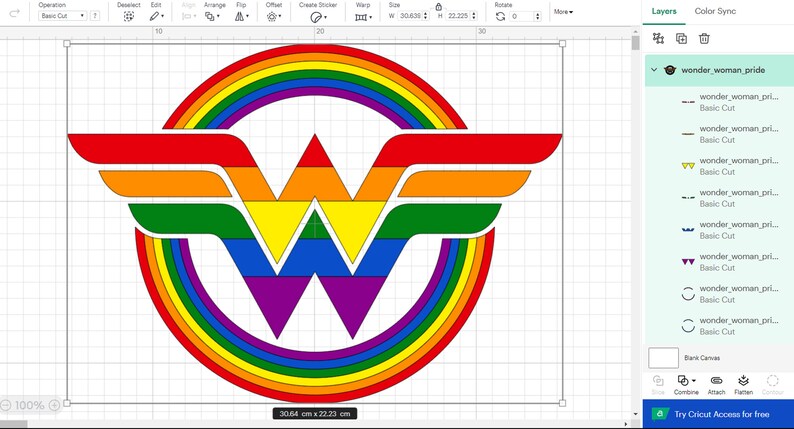794x429 pixels.
Task: Click the Height stepper arrows
Action: [474, 16]
